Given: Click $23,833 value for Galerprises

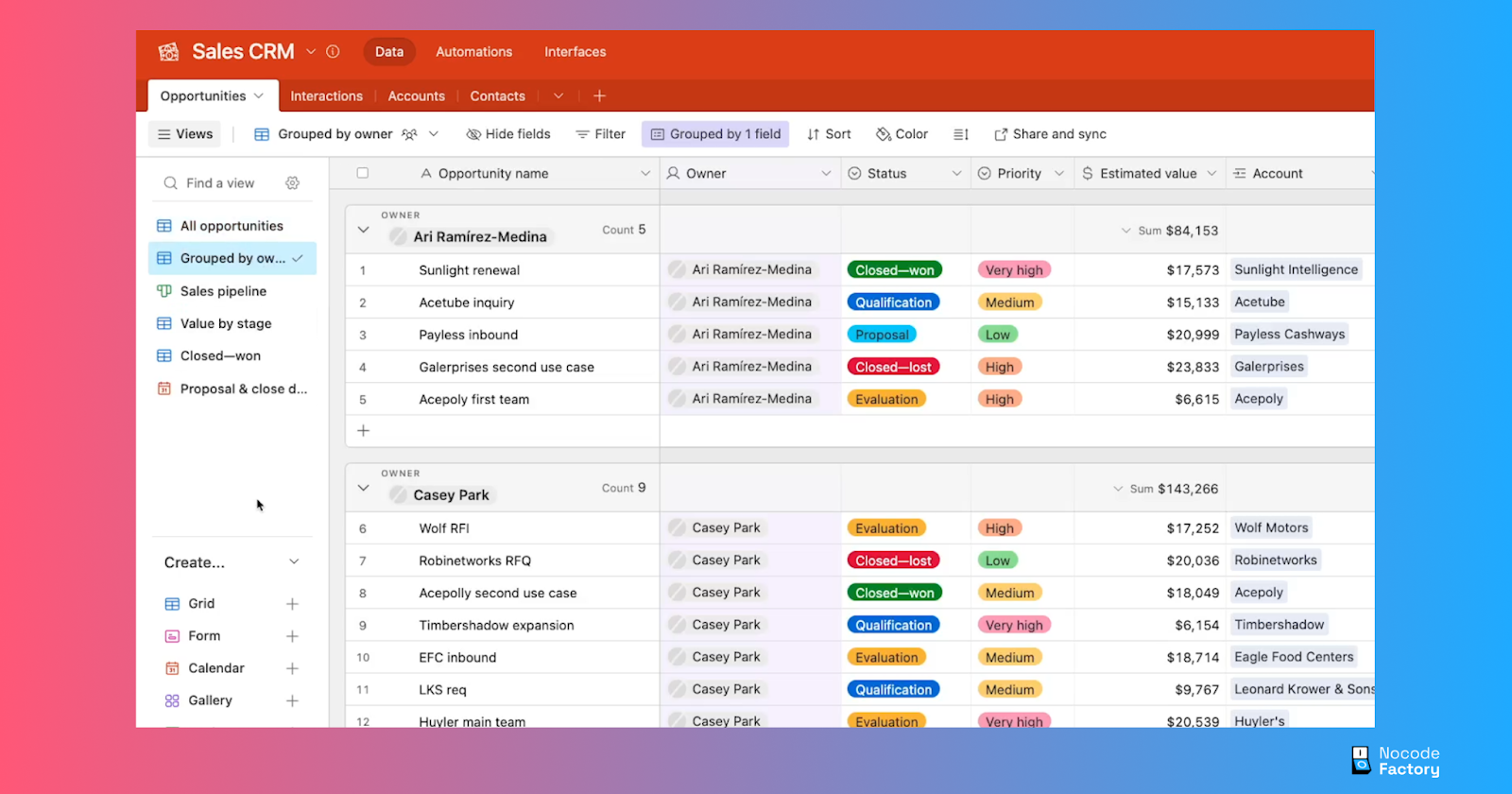Looking at the screenshot, I should 1193,367.
